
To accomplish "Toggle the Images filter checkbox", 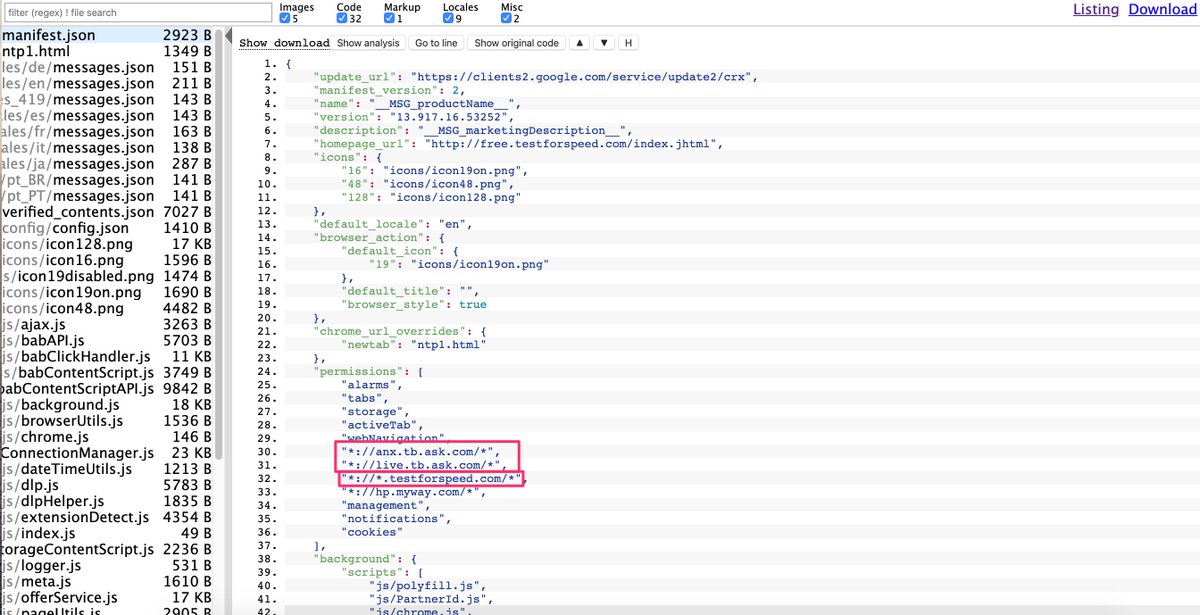I will (x=285, y=19).
